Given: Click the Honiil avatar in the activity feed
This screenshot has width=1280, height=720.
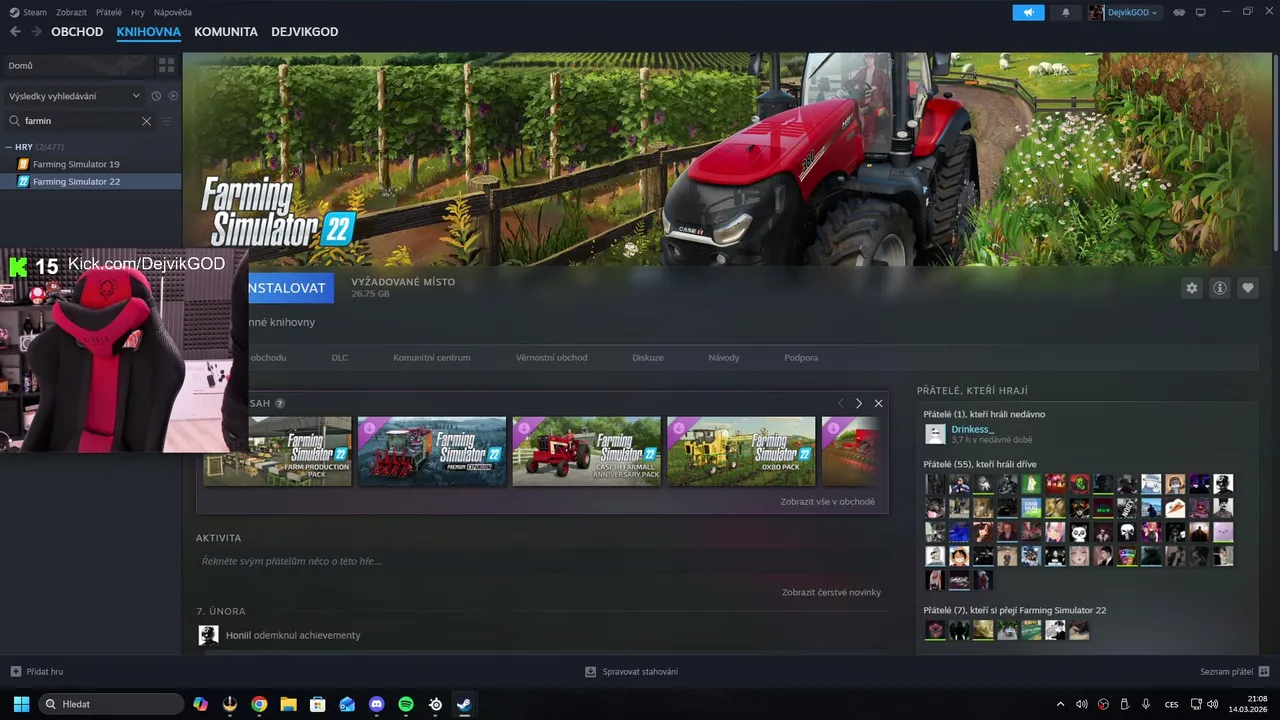Looking at the screenshot, I should click(x=208, y=635).
